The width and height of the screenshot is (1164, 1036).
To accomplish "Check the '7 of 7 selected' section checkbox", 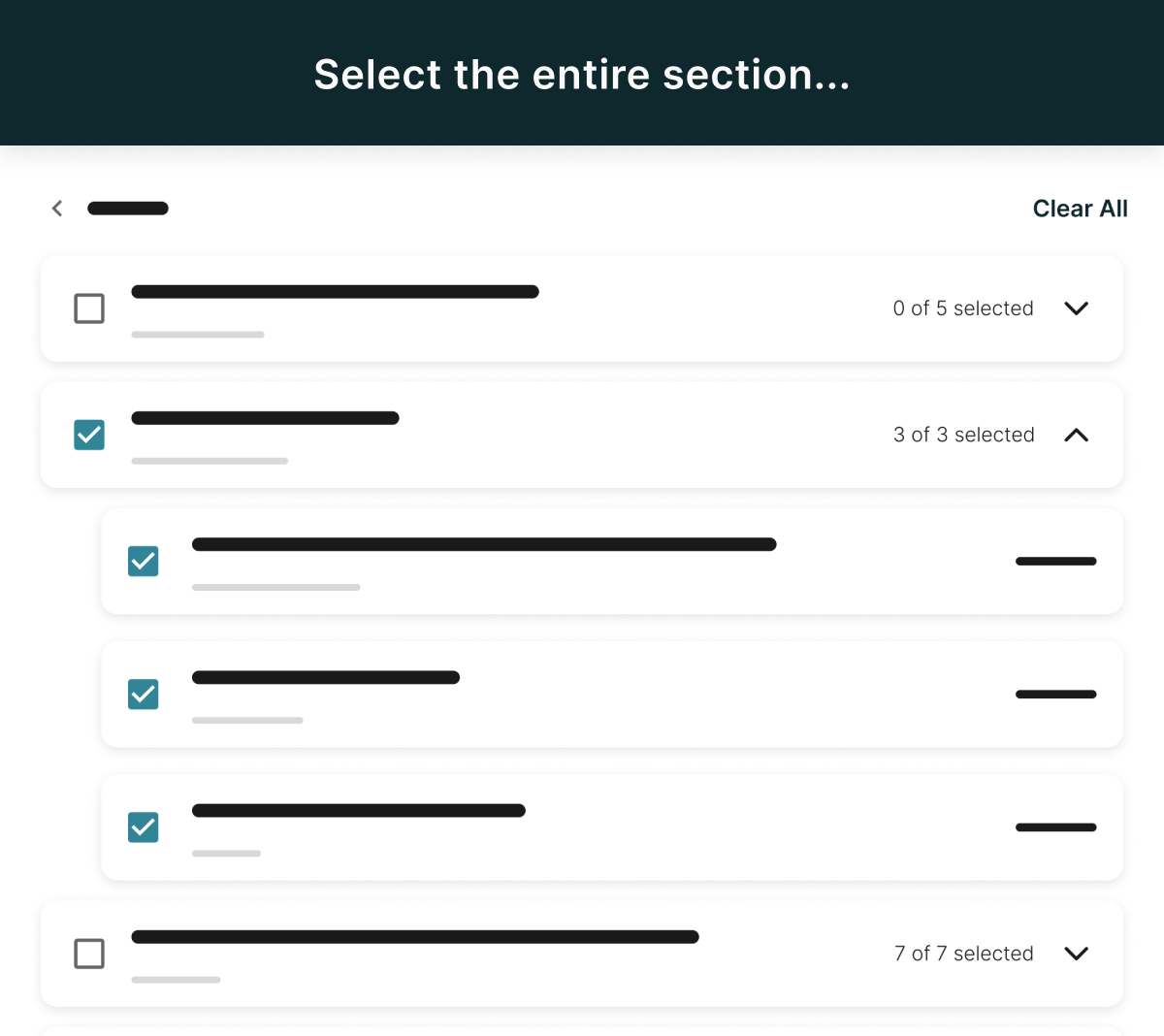I will point(89,954).
